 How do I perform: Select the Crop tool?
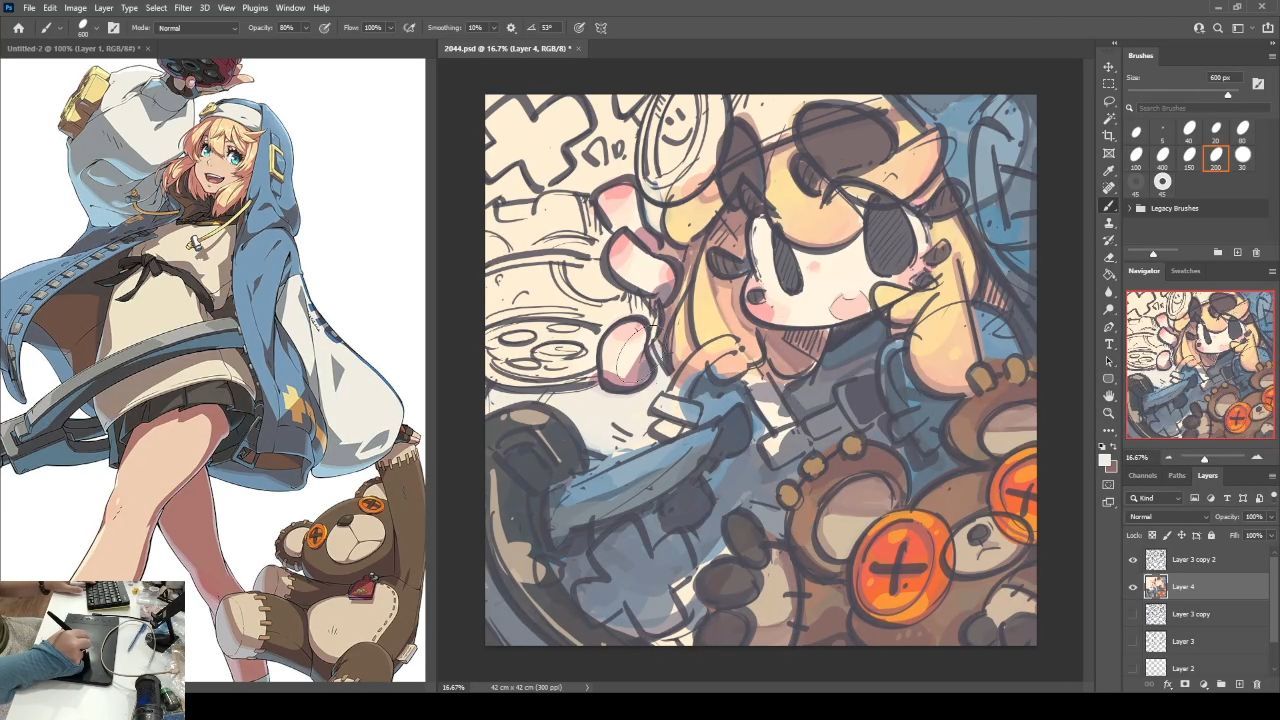click(x=1109, y=136)
